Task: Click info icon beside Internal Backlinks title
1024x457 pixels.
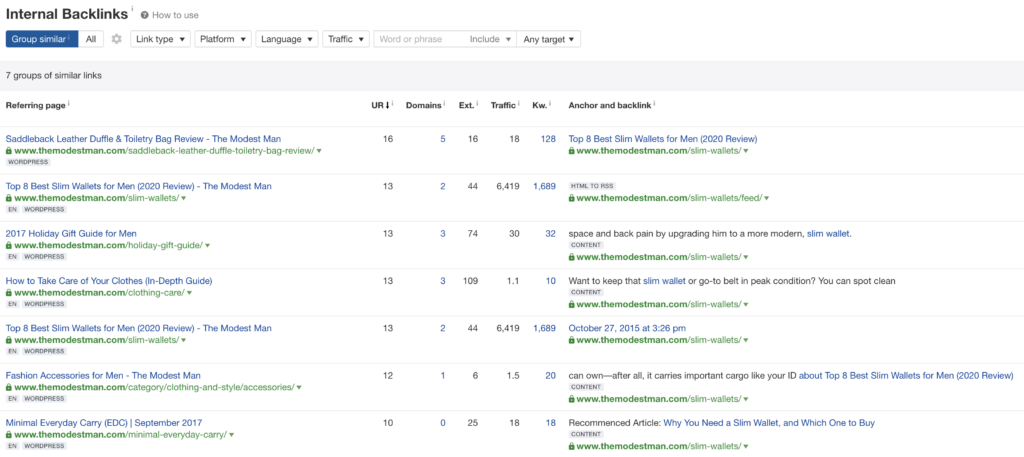Action: click(x=132, y=9)
